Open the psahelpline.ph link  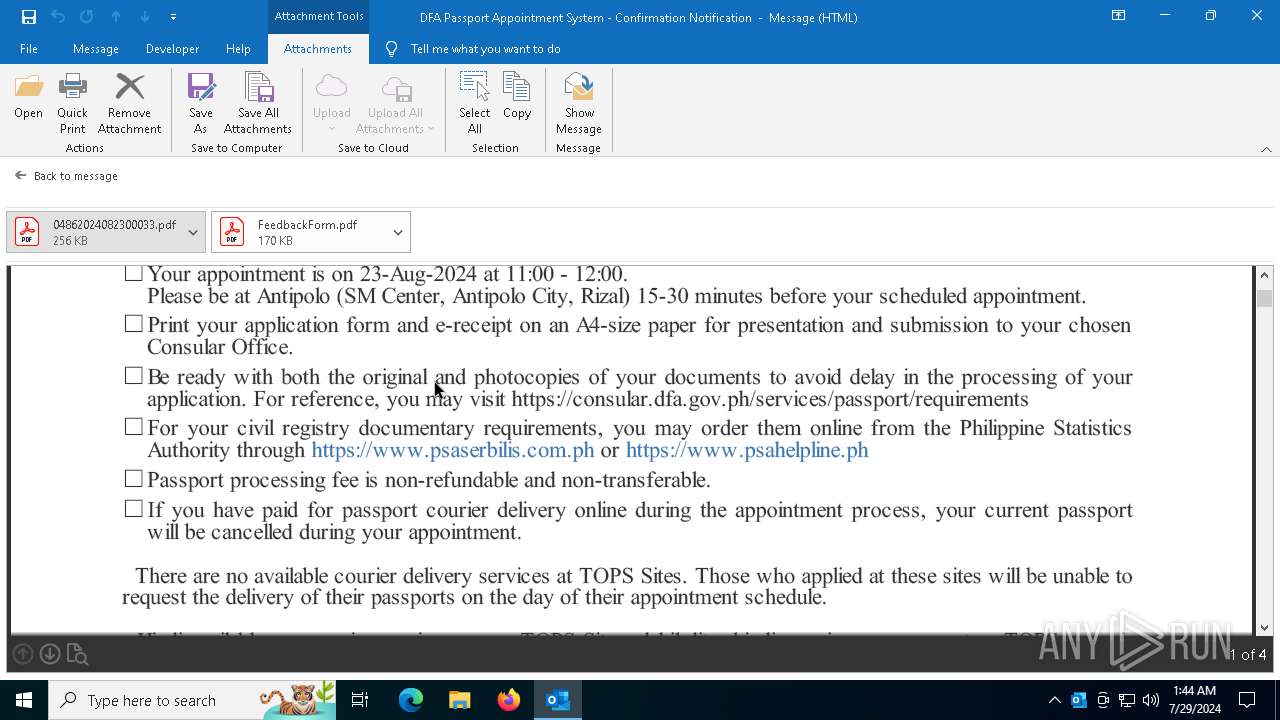(x=747, y=450)
